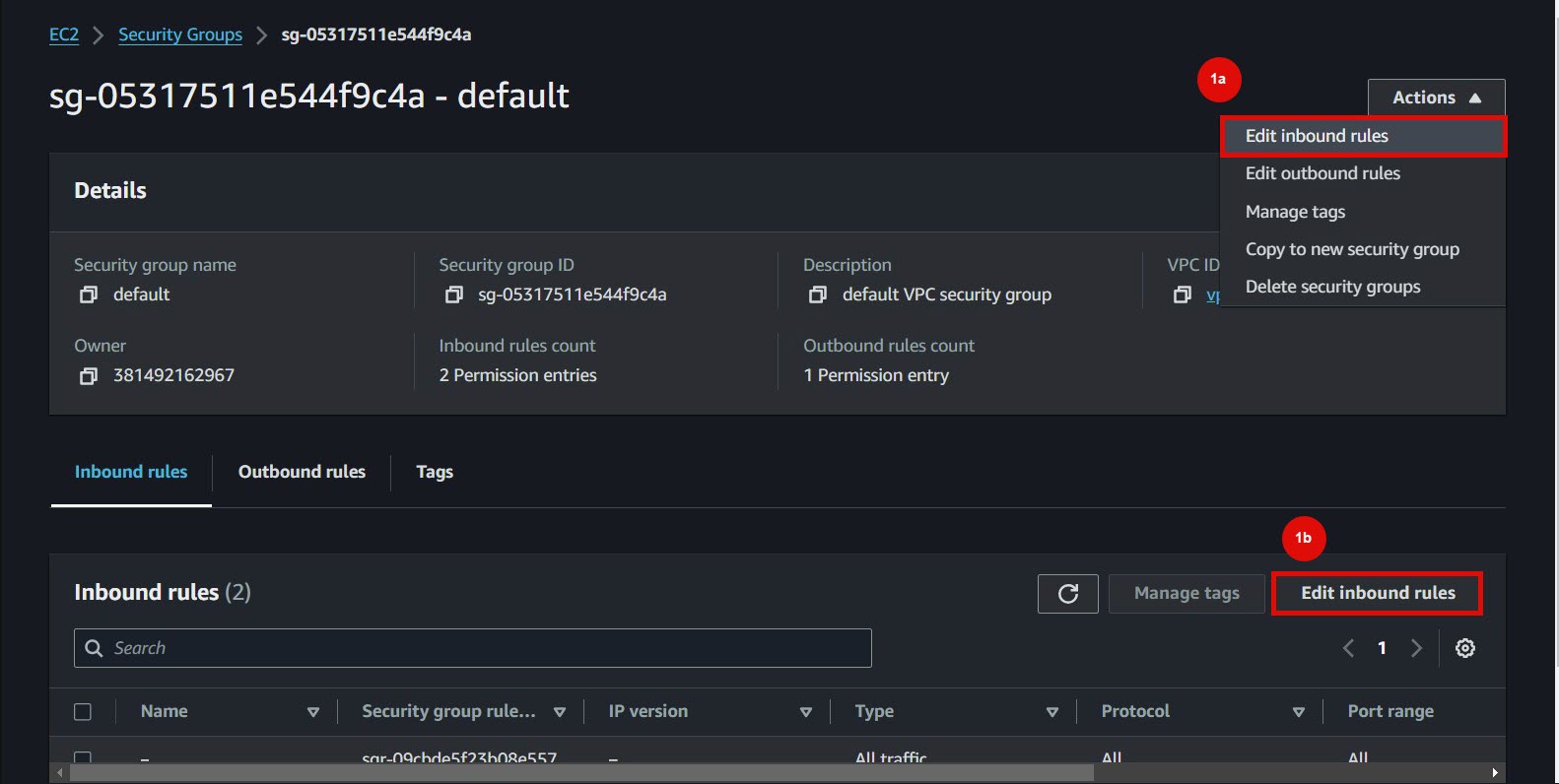Copy the description text icon
The width and height of the screenshot is (1559, 784).
pos(818,294)
